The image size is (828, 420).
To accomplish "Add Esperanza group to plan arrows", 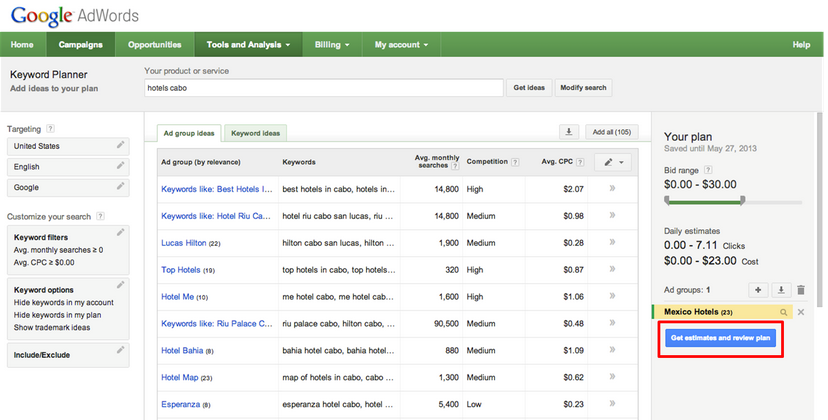I will [x=613, y=404].
